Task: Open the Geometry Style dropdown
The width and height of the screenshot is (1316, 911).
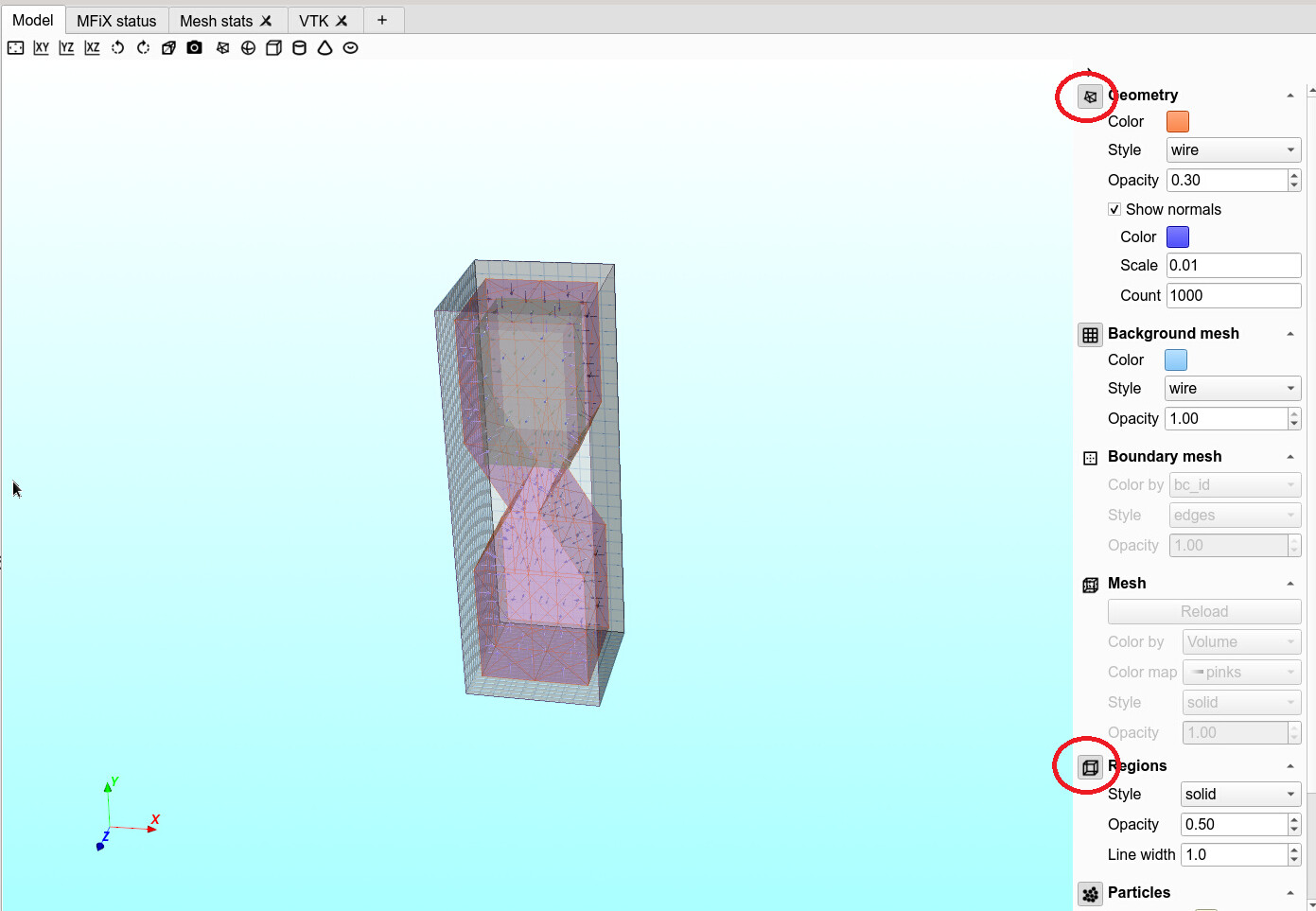Action: pyautogui.click(x=1233, y=150)
